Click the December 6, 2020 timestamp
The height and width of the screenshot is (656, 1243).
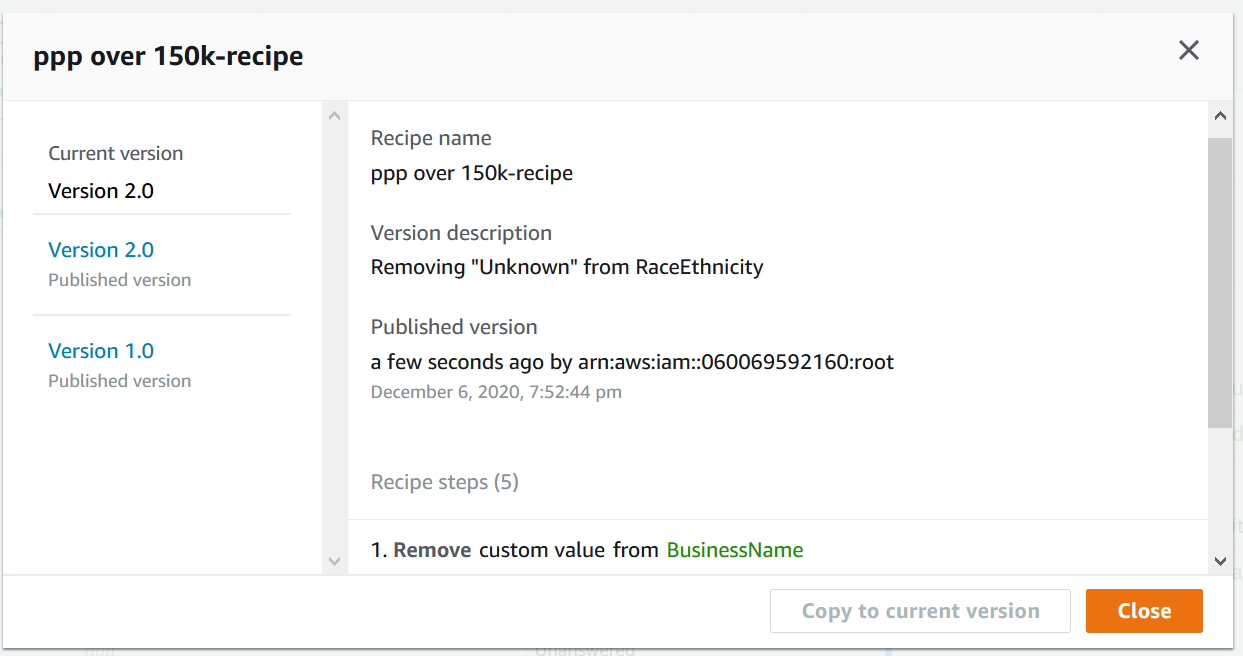[496, 392]
